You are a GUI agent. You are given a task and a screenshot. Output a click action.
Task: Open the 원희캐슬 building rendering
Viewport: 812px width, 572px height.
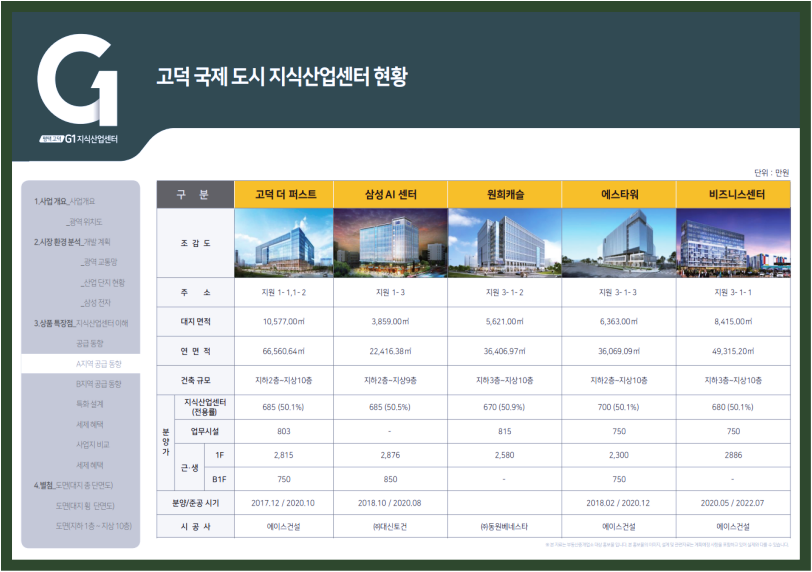[504, 243]
